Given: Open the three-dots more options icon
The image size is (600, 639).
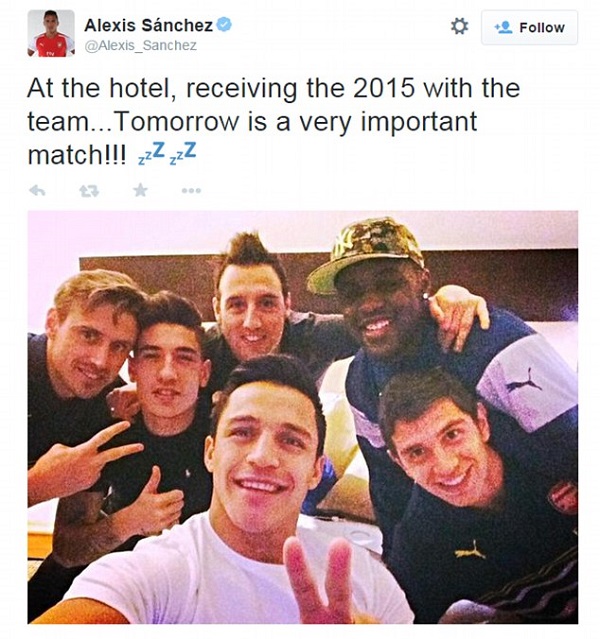Looking at the screenshot, I should 192,190.
